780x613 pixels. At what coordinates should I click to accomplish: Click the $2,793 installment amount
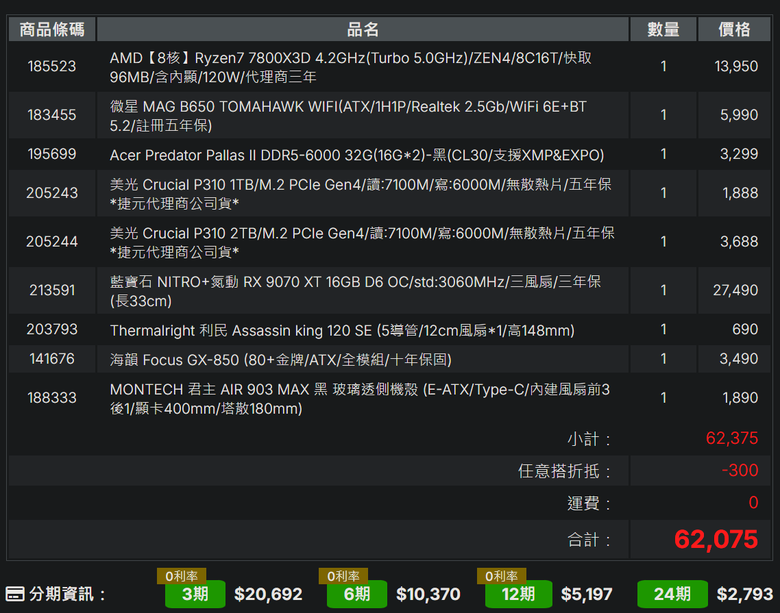click(x=745, y=594)
